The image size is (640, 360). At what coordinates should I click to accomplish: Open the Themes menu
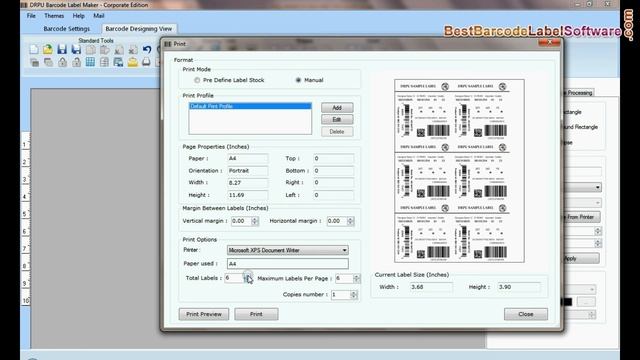pos(54,16)
